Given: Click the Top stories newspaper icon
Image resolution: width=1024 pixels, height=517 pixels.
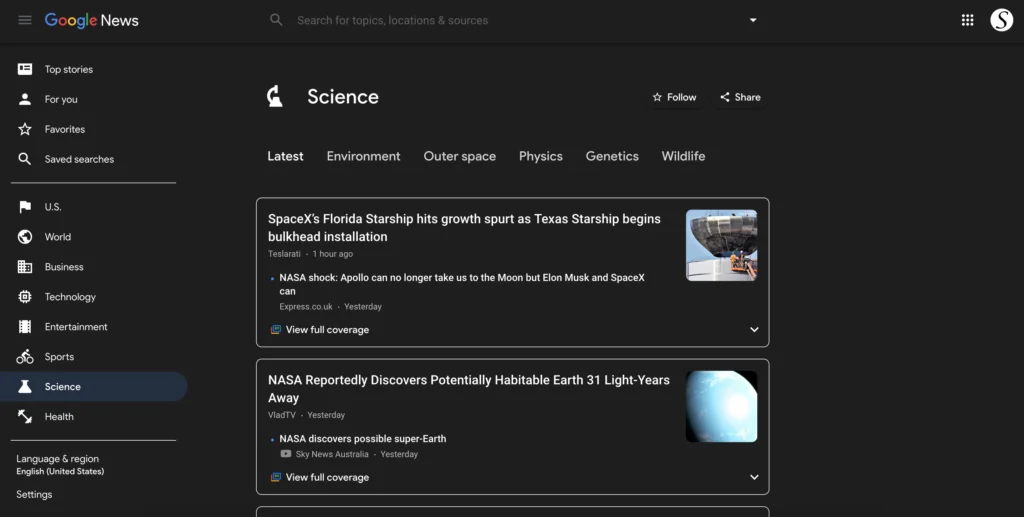Looking at the screenshot, I should point(25,69).
